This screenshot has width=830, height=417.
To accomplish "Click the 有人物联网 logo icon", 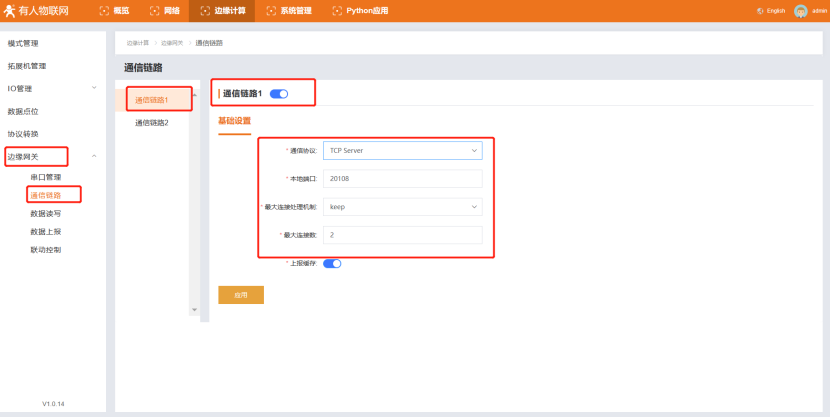I will point(10,11).
